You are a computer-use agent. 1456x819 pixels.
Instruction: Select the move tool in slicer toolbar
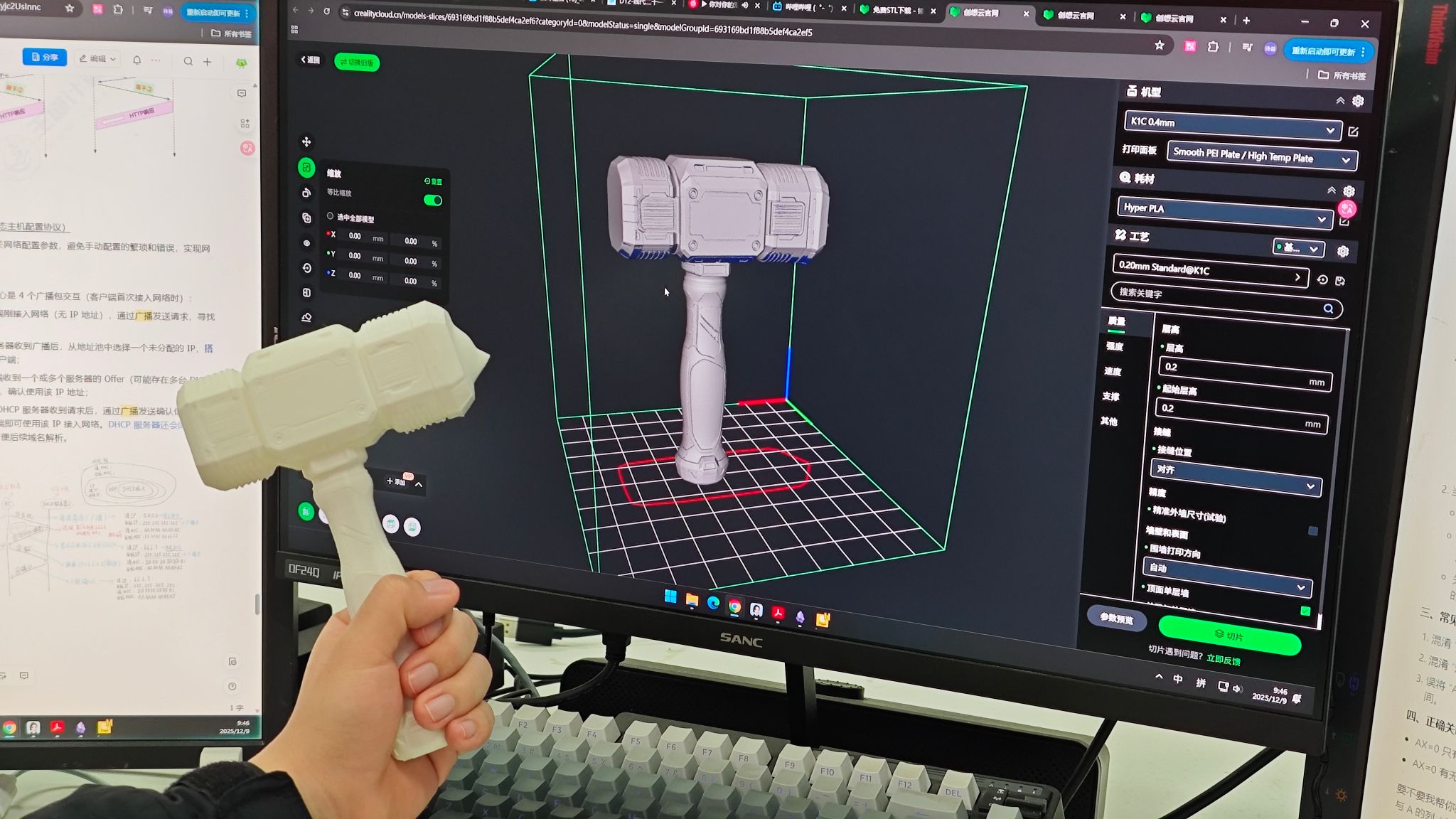(x=306, y=142)
